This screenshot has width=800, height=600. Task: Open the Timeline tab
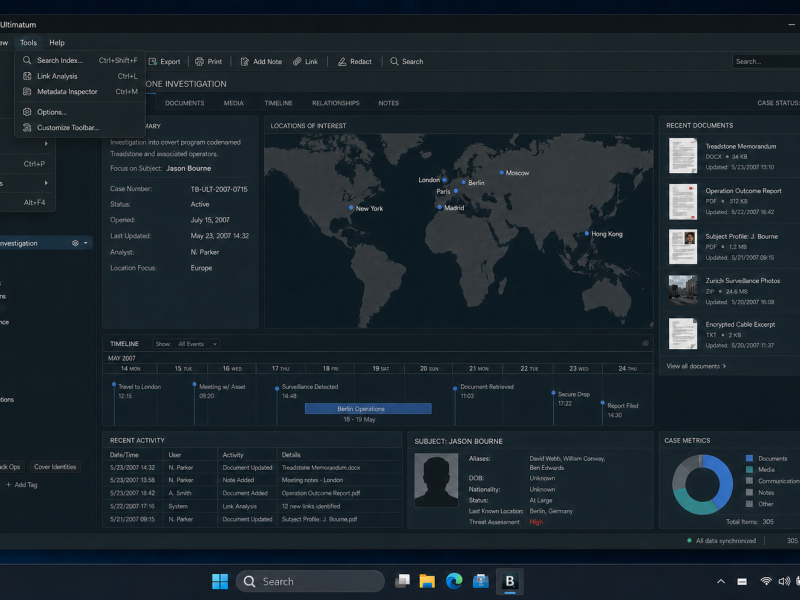pos(279,103)
